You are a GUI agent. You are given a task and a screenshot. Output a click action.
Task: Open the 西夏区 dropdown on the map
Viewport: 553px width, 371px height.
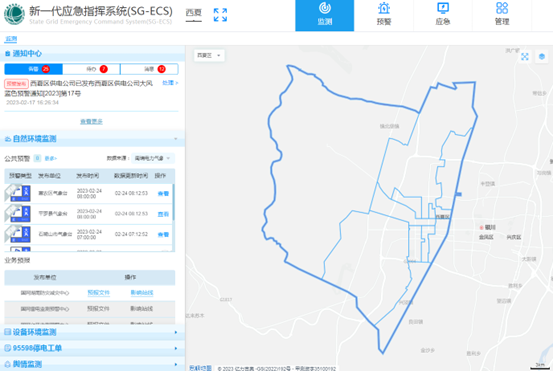click(x=209, y=55)
